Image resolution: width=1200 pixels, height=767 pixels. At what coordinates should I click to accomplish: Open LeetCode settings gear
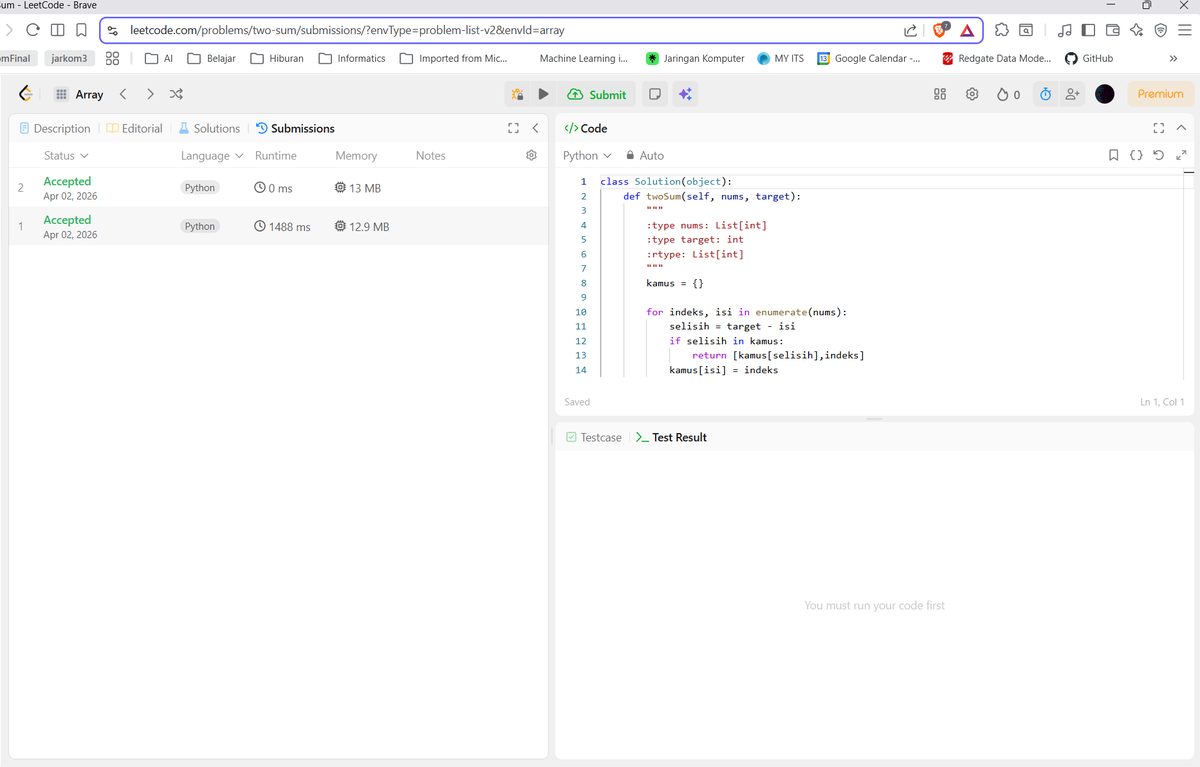coord(972,94)
